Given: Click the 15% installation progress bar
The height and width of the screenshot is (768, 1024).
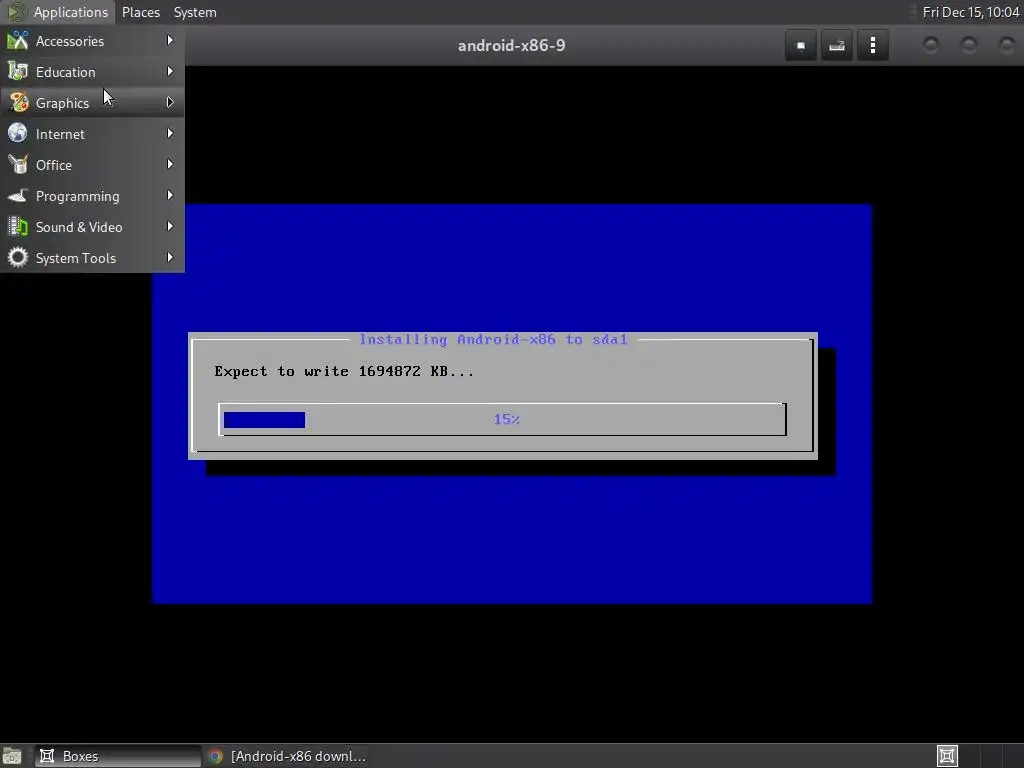Looking at the screenshot, I should pos(502,419).
